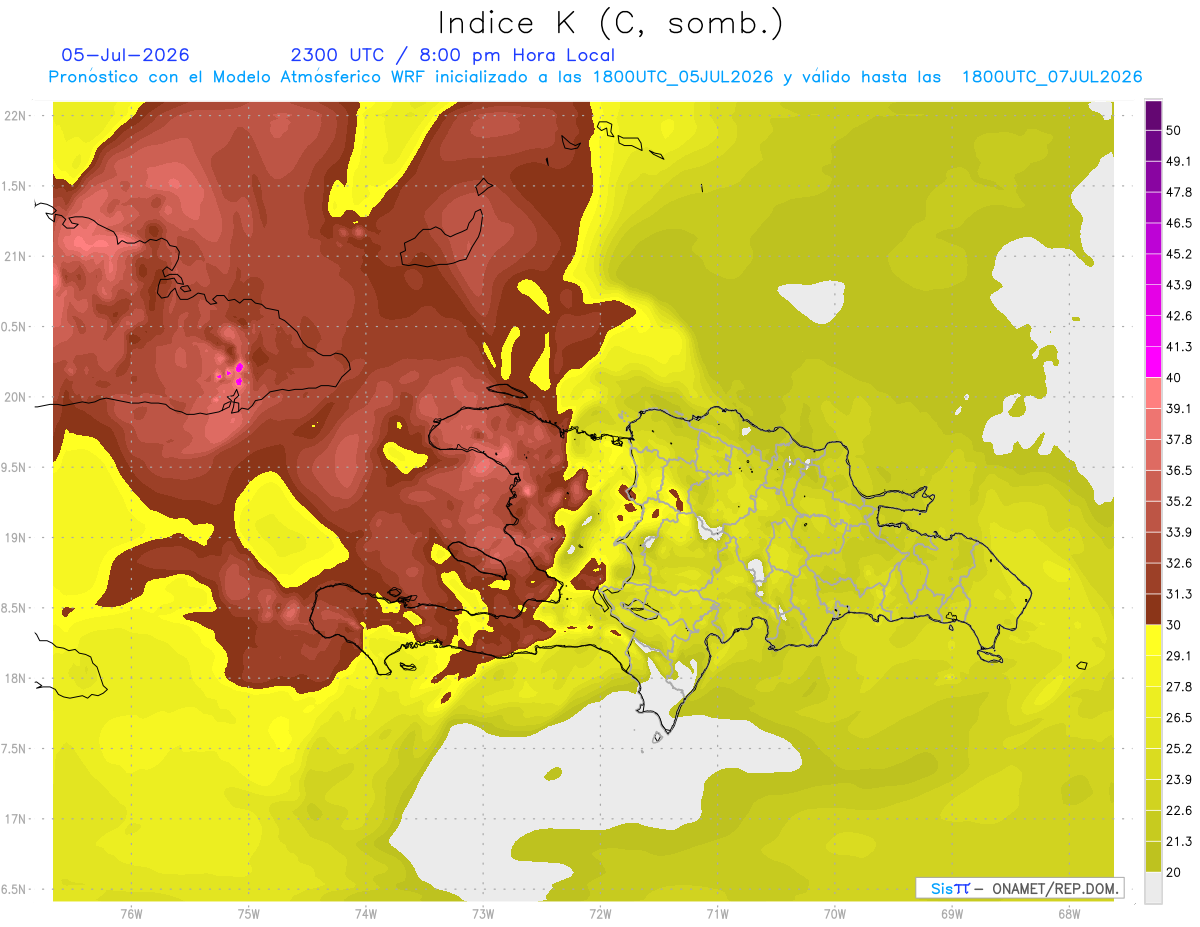Click the colorbar label "30"
Image resolution: width=1200 pixels, height=927 pixels.
tap(1174, 625)
